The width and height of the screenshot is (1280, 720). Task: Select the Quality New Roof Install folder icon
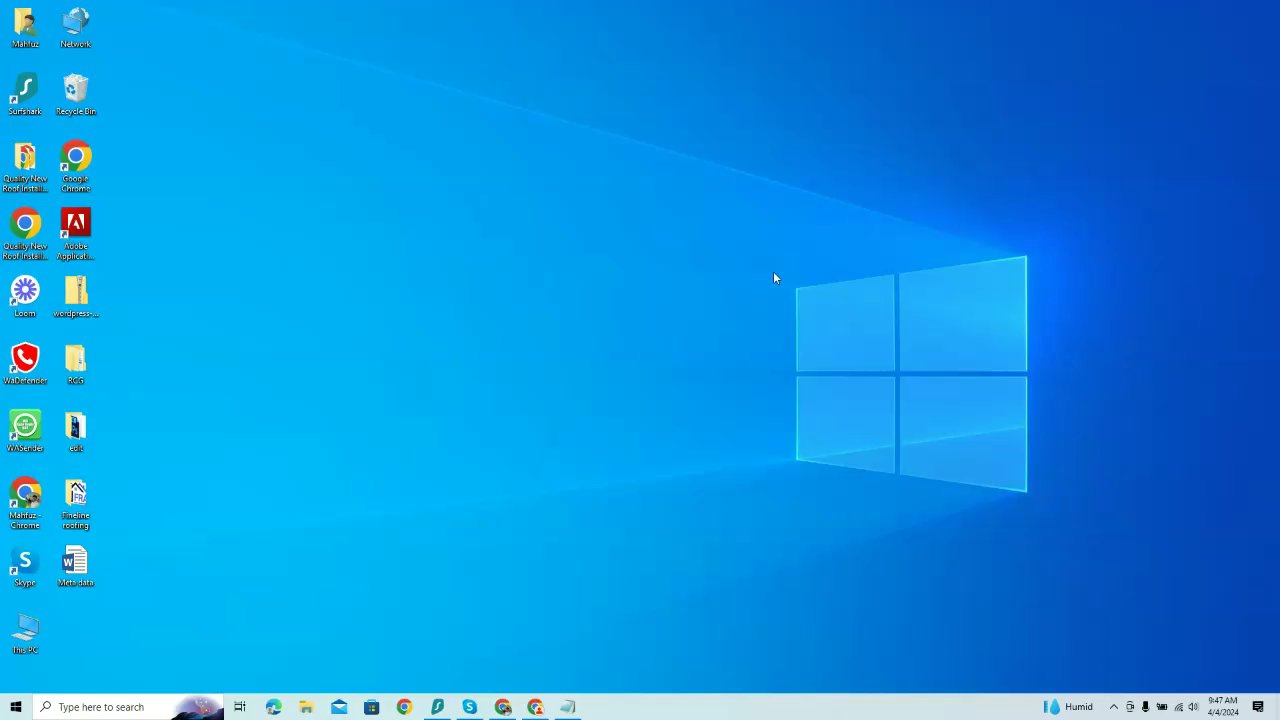pyautogui.click(x=25, y=167)
